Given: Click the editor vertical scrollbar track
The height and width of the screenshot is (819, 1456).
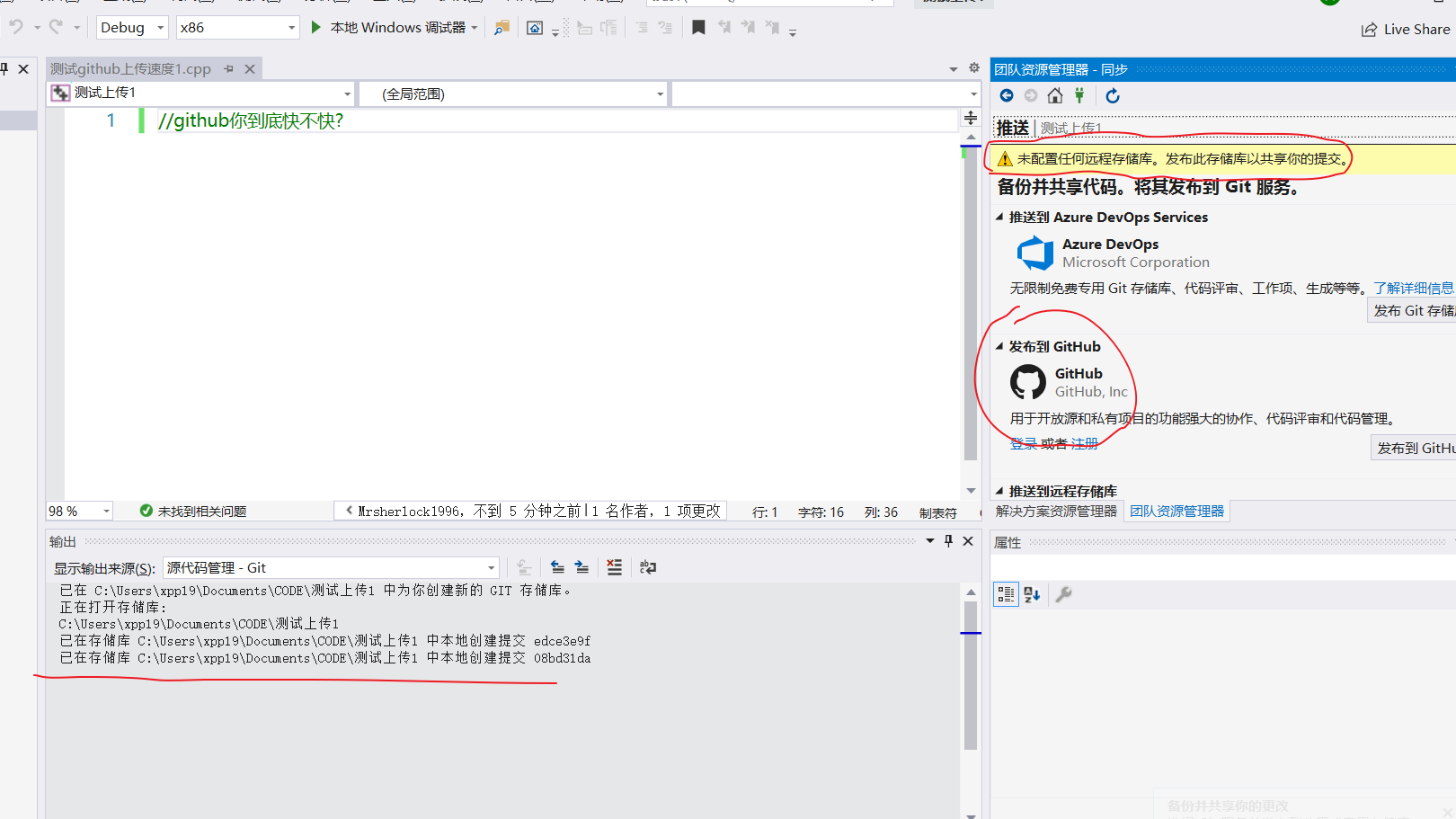Looking at the screenshot, I should (971, 306).
